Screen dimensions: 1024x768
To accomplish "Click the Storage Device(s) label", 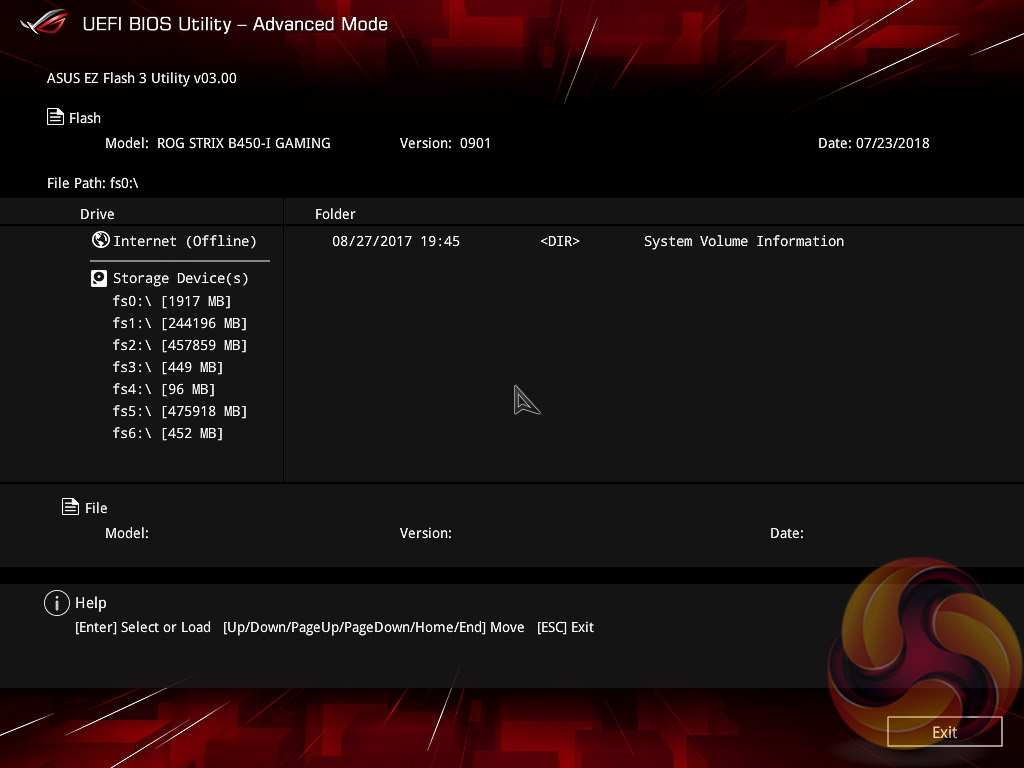I will point(181,278).
